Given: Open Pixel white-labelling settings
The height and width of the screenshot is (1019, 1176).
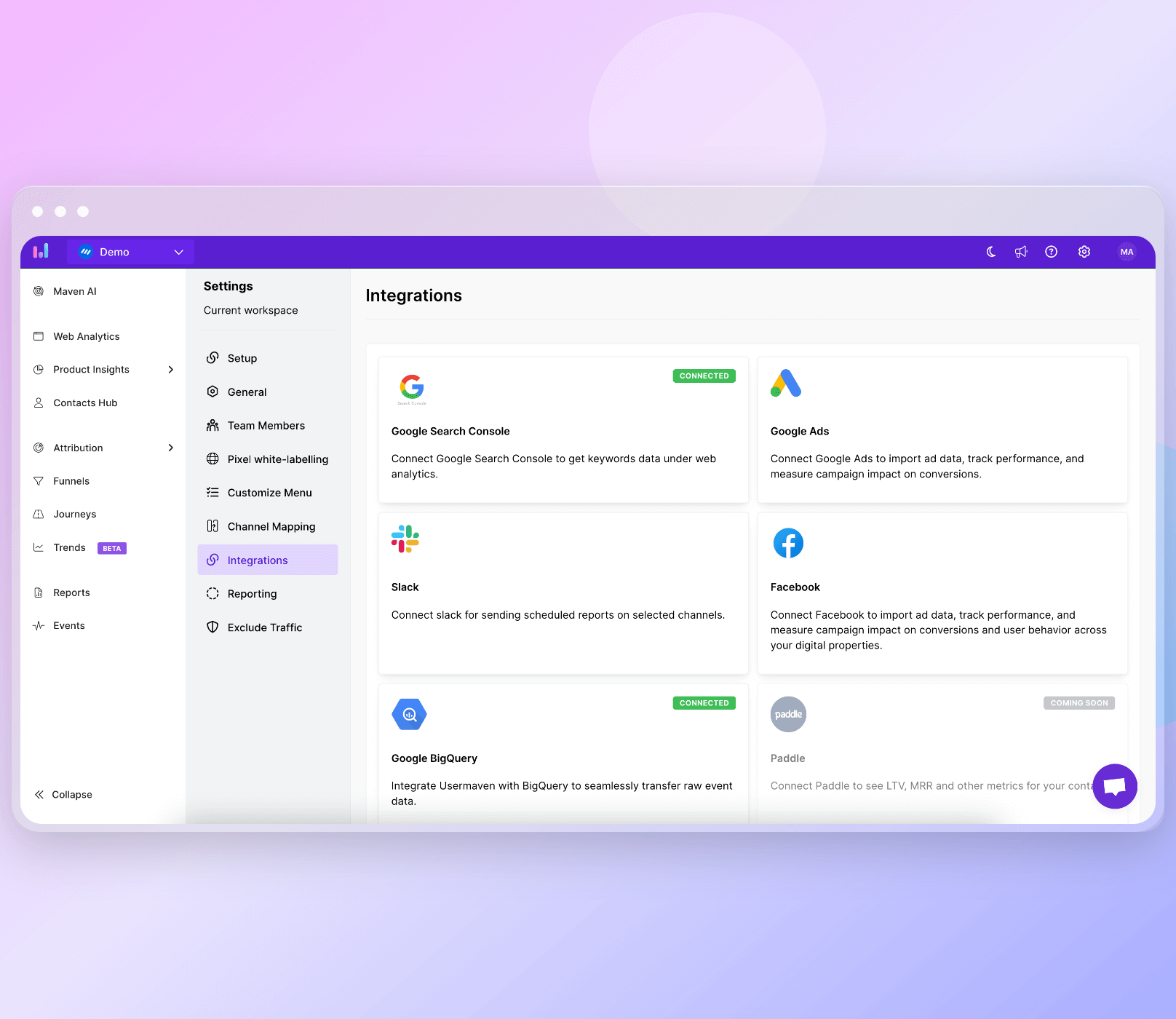Looking at the screenshot, I should pyautogui.click(x=278, y=459).
